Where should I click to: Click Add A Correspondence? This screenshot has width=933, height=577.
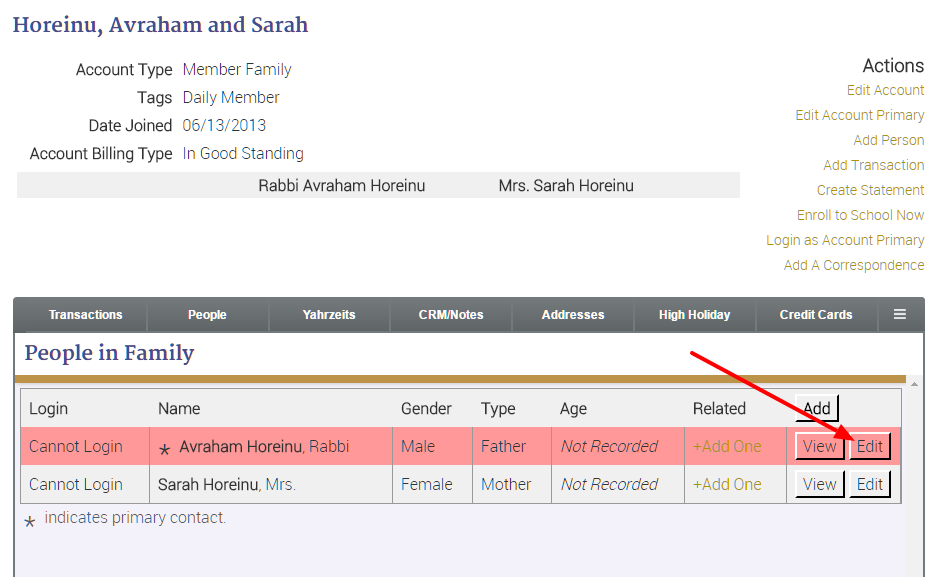854,265
